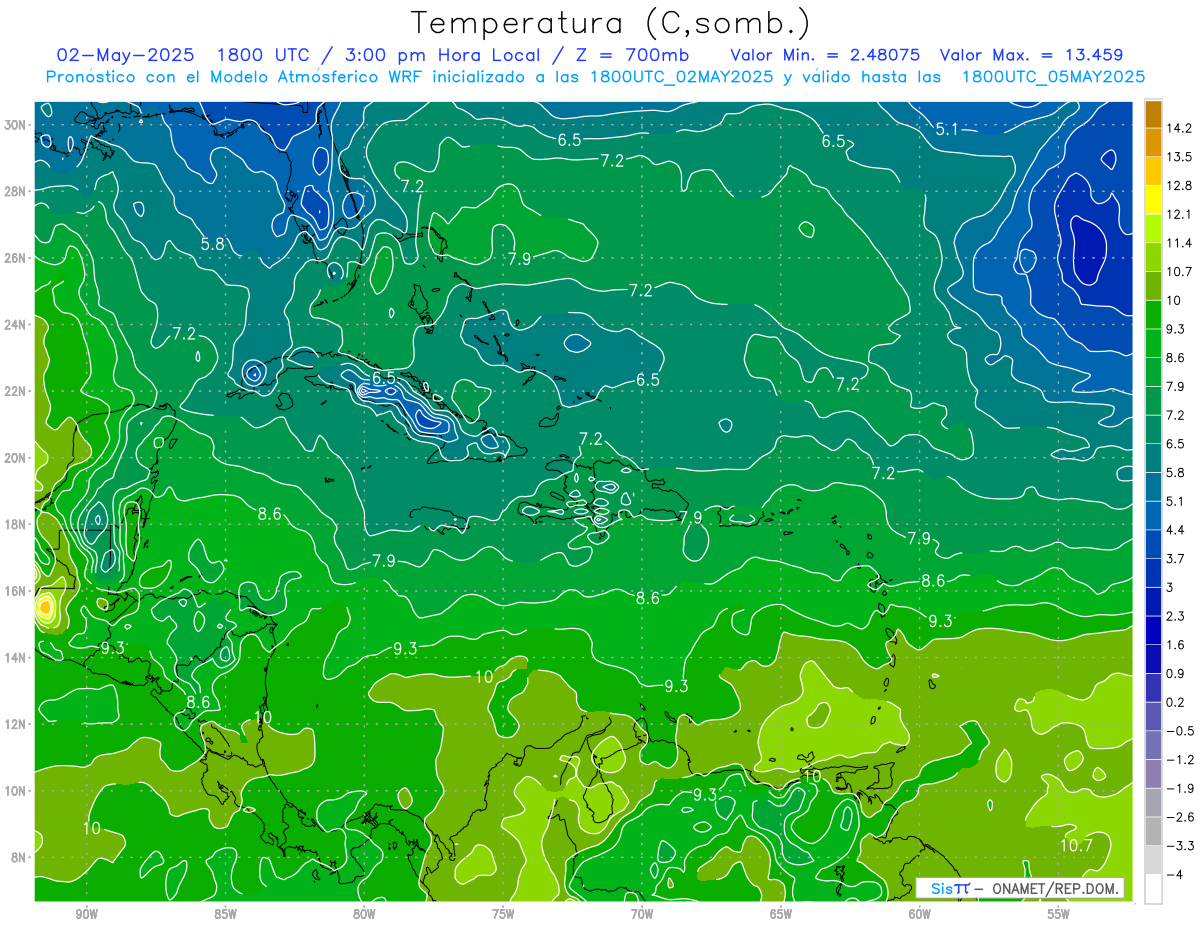Click the longitude axis label "70W"
This screenshot has width=1200, height=927.
coord(642,913)
